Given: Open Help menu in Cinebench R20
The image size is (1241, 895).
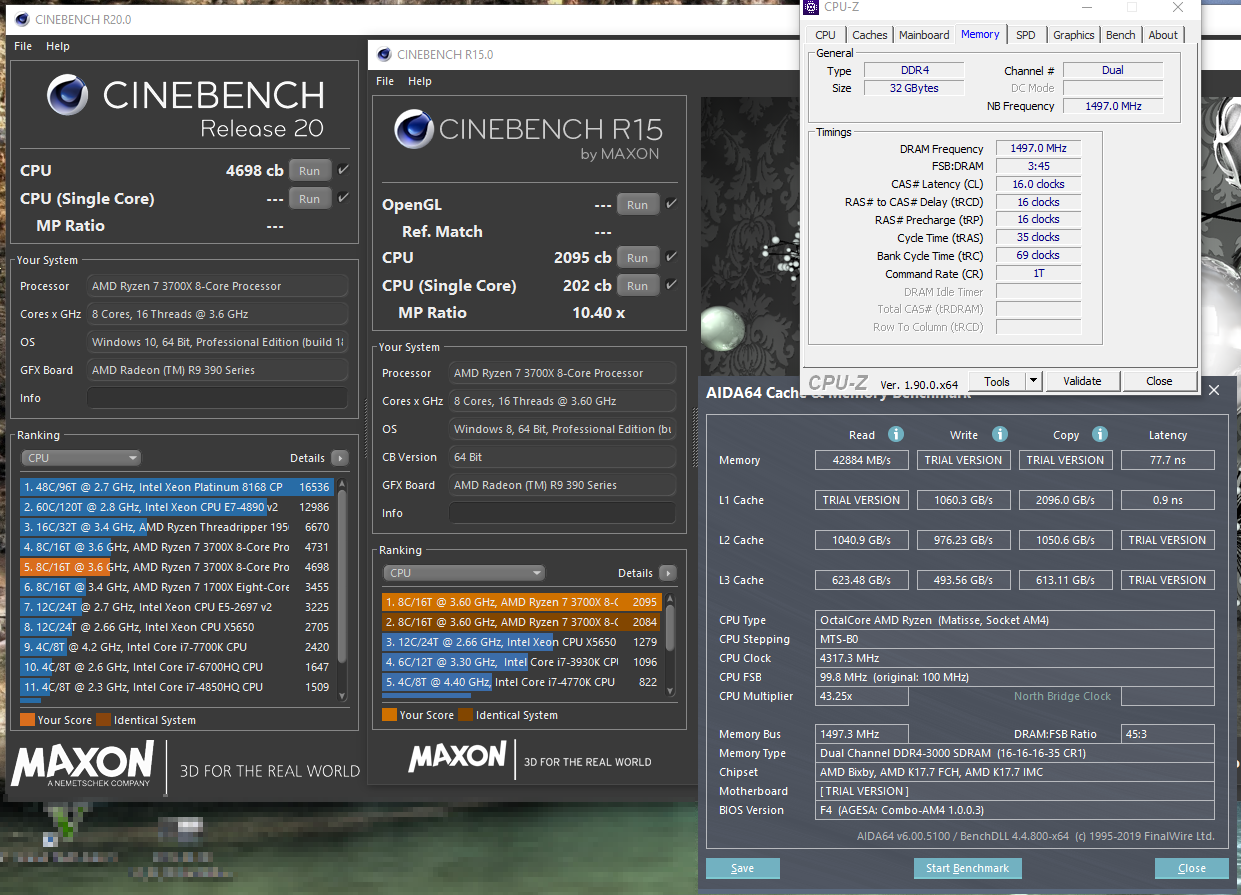Looking at the screenshot, I should pyautogui.click(x=58, y=46).
